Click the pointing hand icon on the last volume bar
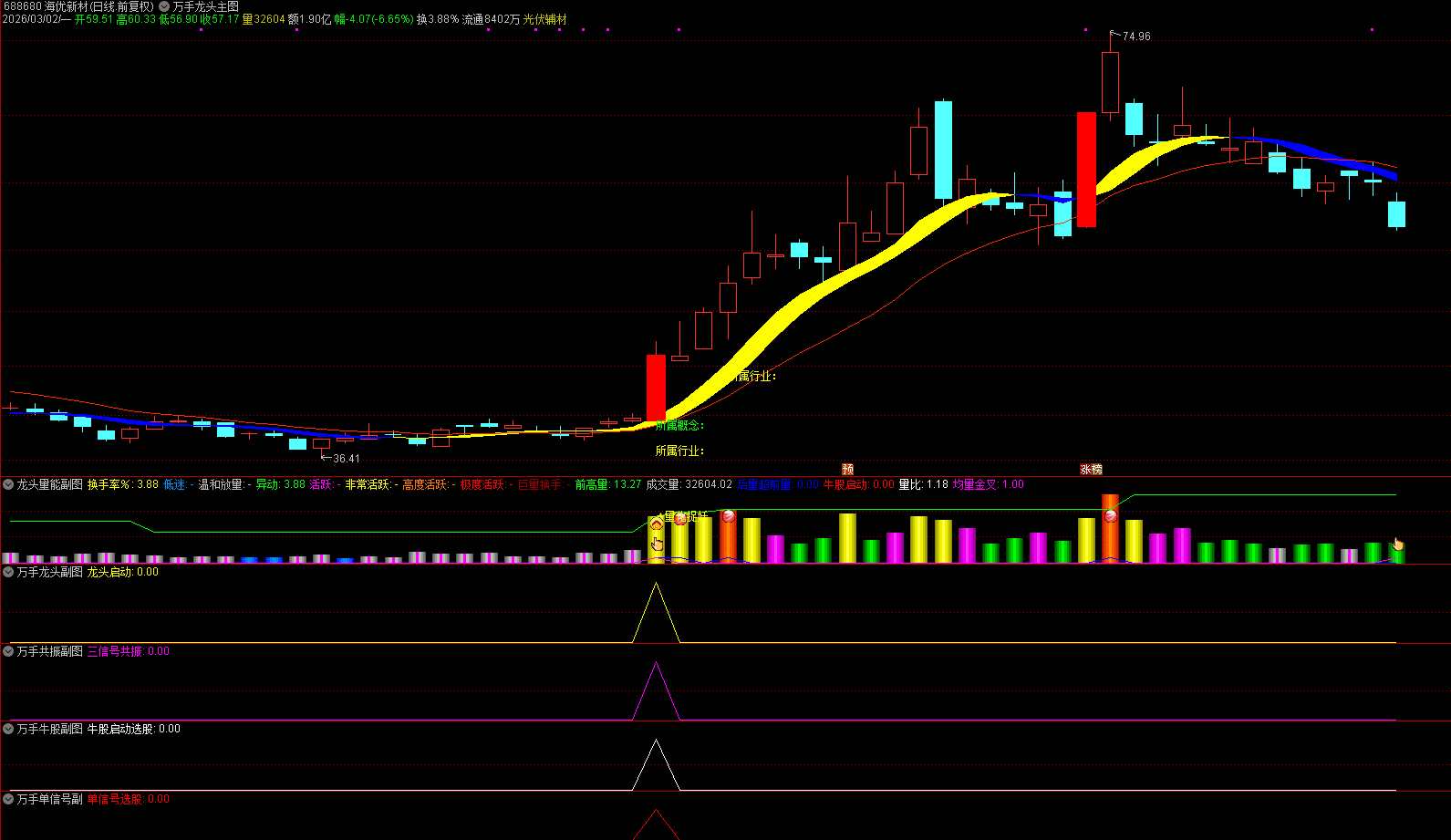Screen dimensions: 1451x840 coord(1398,544)
